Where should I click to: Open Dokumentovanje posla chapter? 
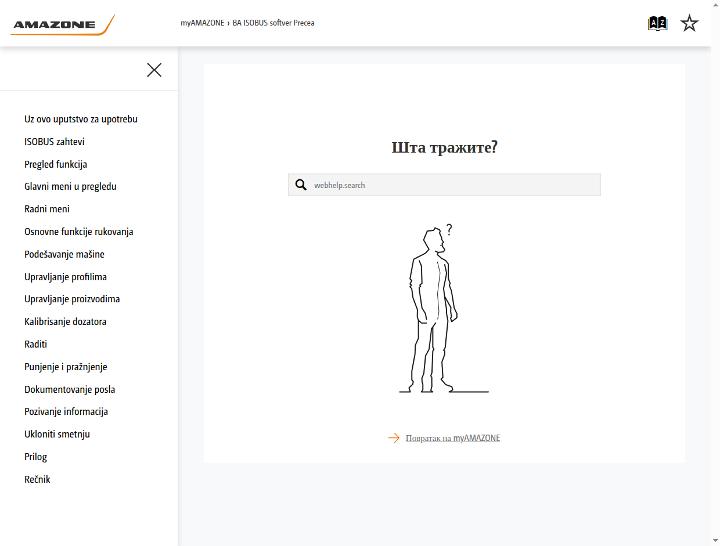pos(70,389)
